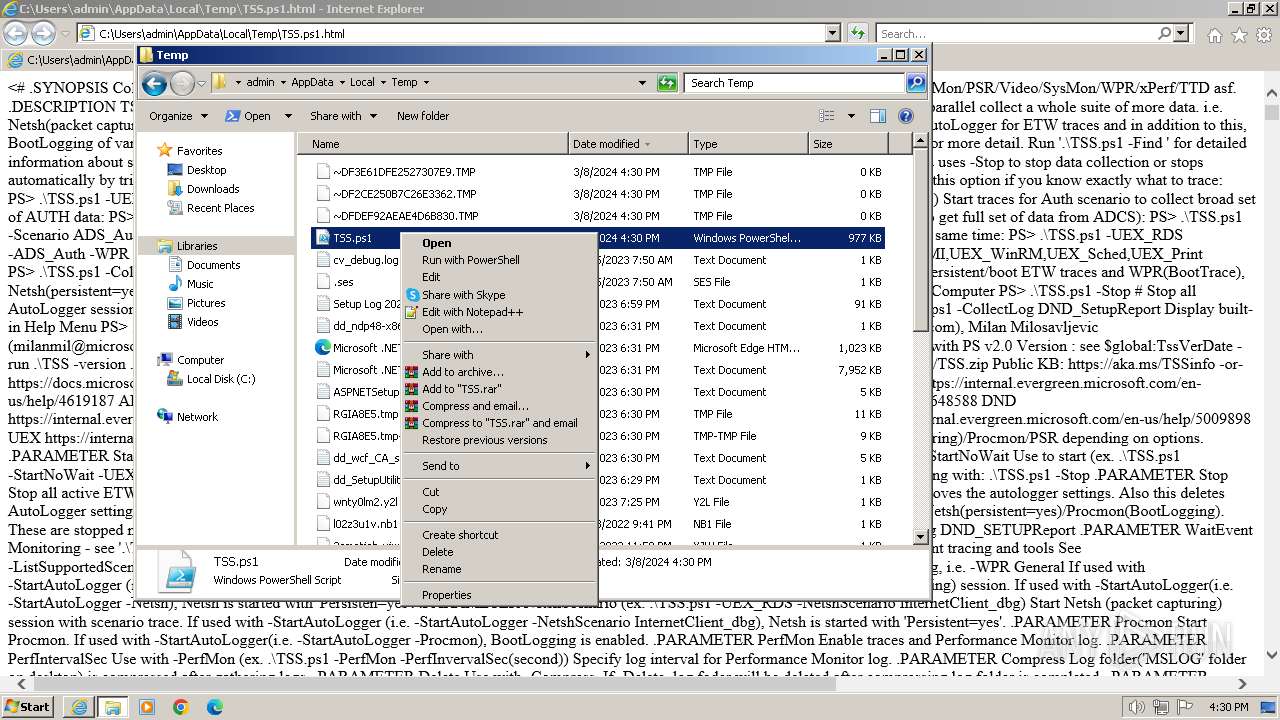The width and height of the screenshot is (1280, 720).
Task: Click Explorer Forward navigation arrow
Action: click(x=182, y=83)
